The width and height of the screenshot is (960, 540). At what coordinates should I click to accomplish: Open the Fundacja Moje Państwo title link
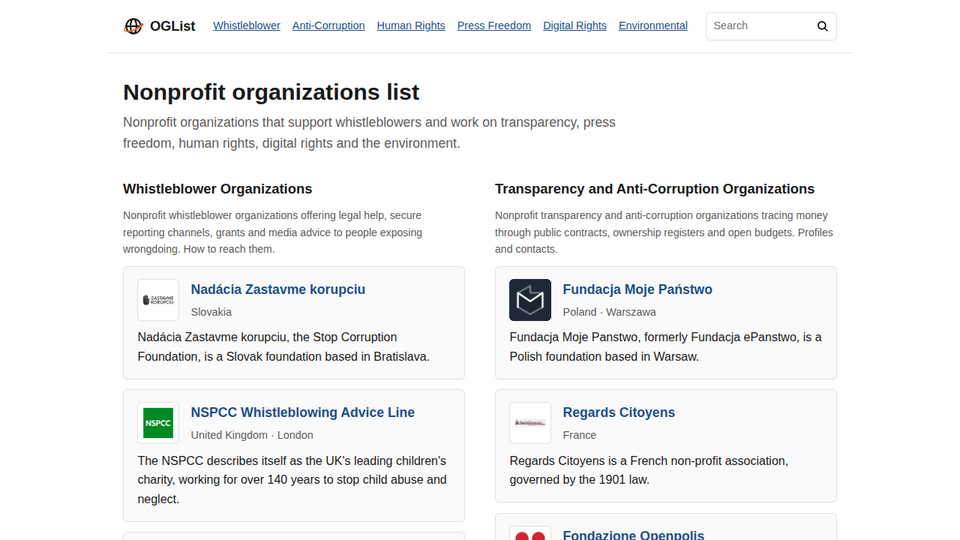(x=637, y=290)
